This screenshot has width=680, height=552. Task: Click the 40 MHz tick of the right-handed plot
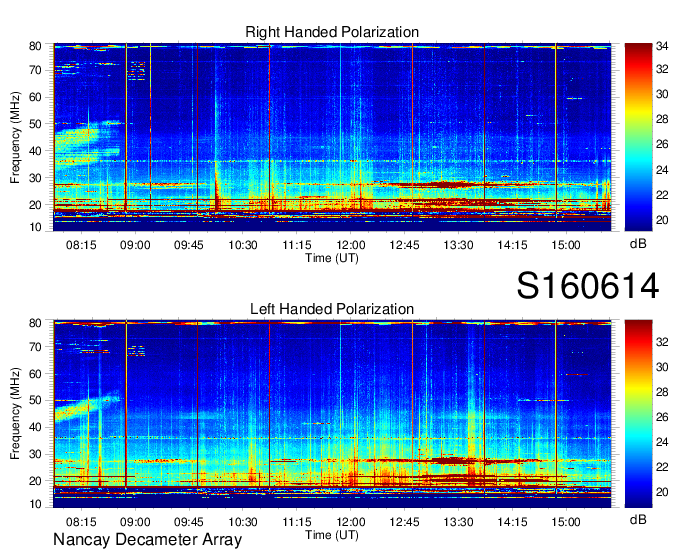(35, 151)
